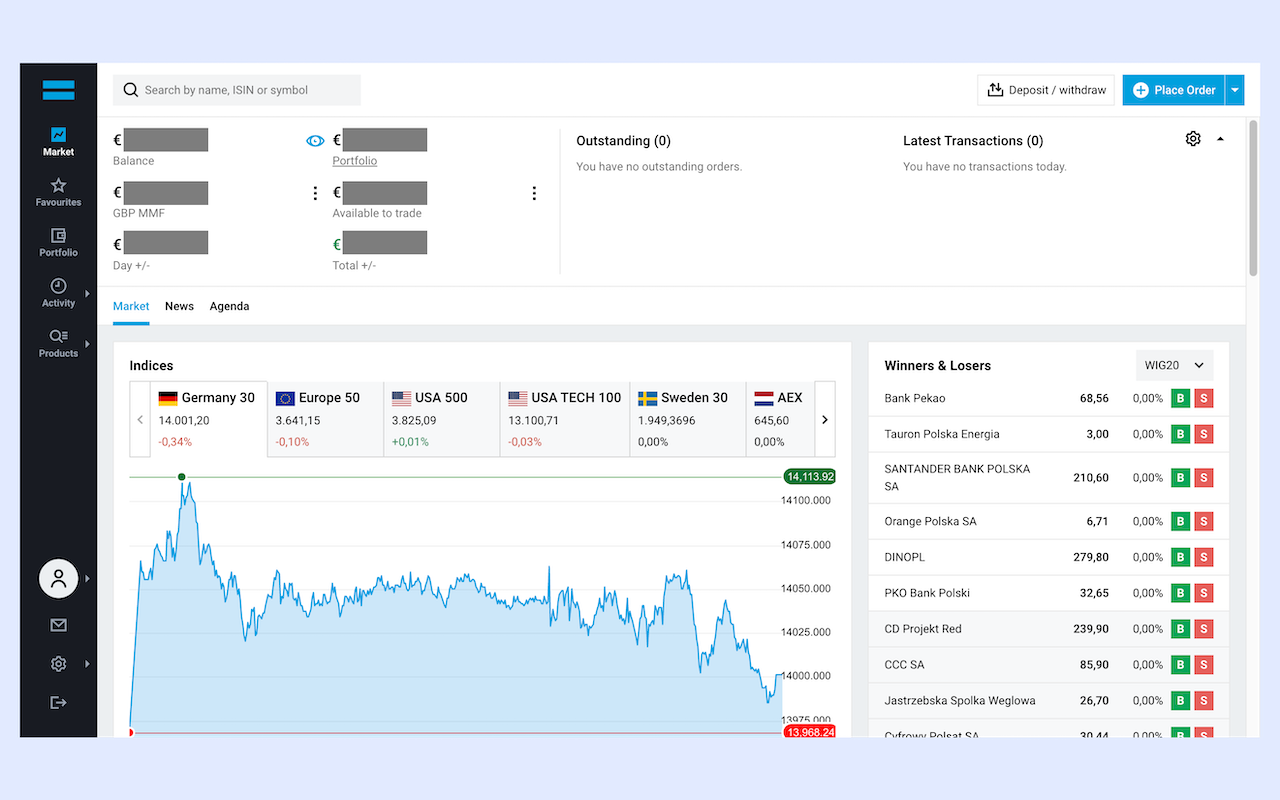Open the inbox envelope icon

tap(58, 625)
